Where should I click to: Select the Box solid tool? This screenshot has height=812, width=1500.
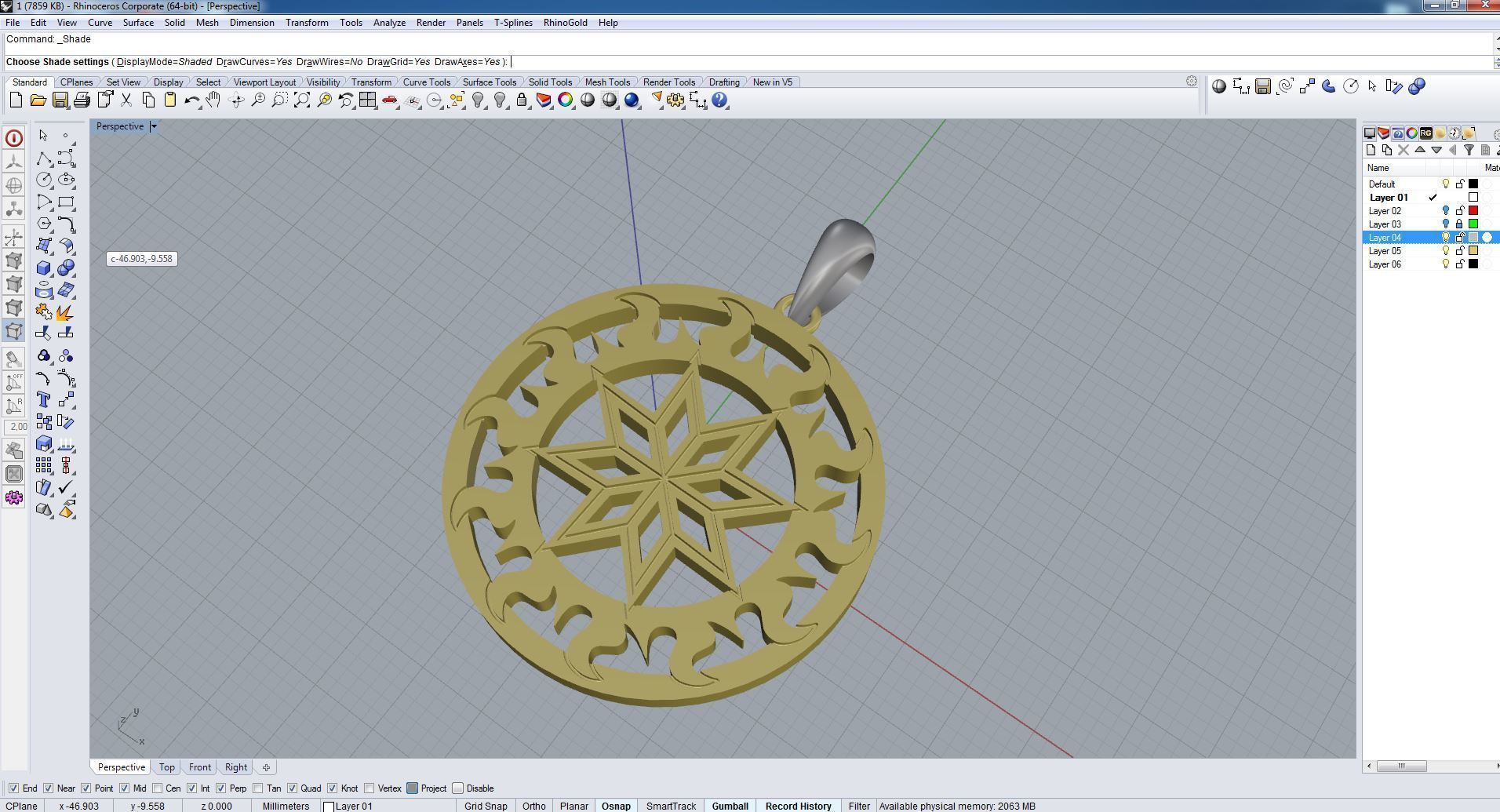(x=44, y=268)
